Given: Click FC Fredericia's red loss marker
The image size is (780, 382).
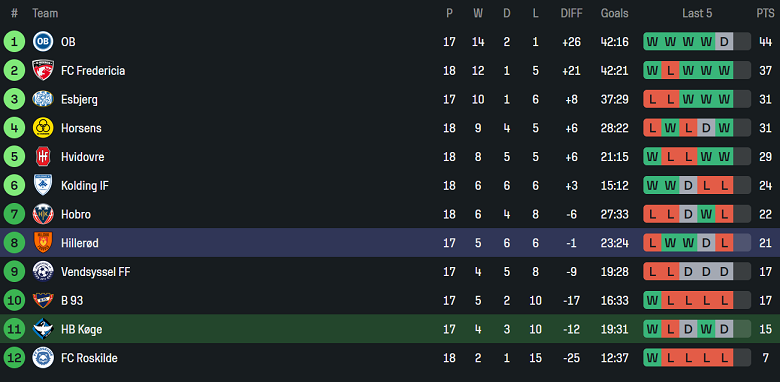Looking at the screenshot, I should 670,71.
